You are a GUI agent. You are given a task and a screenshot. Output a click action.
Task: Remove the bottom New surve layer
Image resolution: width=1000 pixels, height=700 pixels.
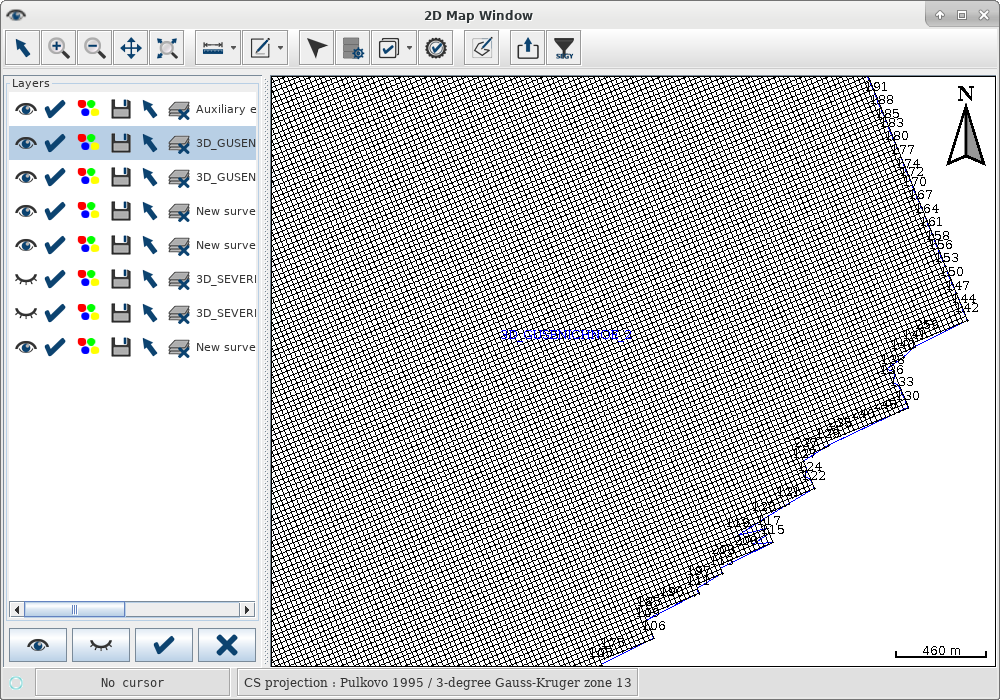tap(179, 348)
